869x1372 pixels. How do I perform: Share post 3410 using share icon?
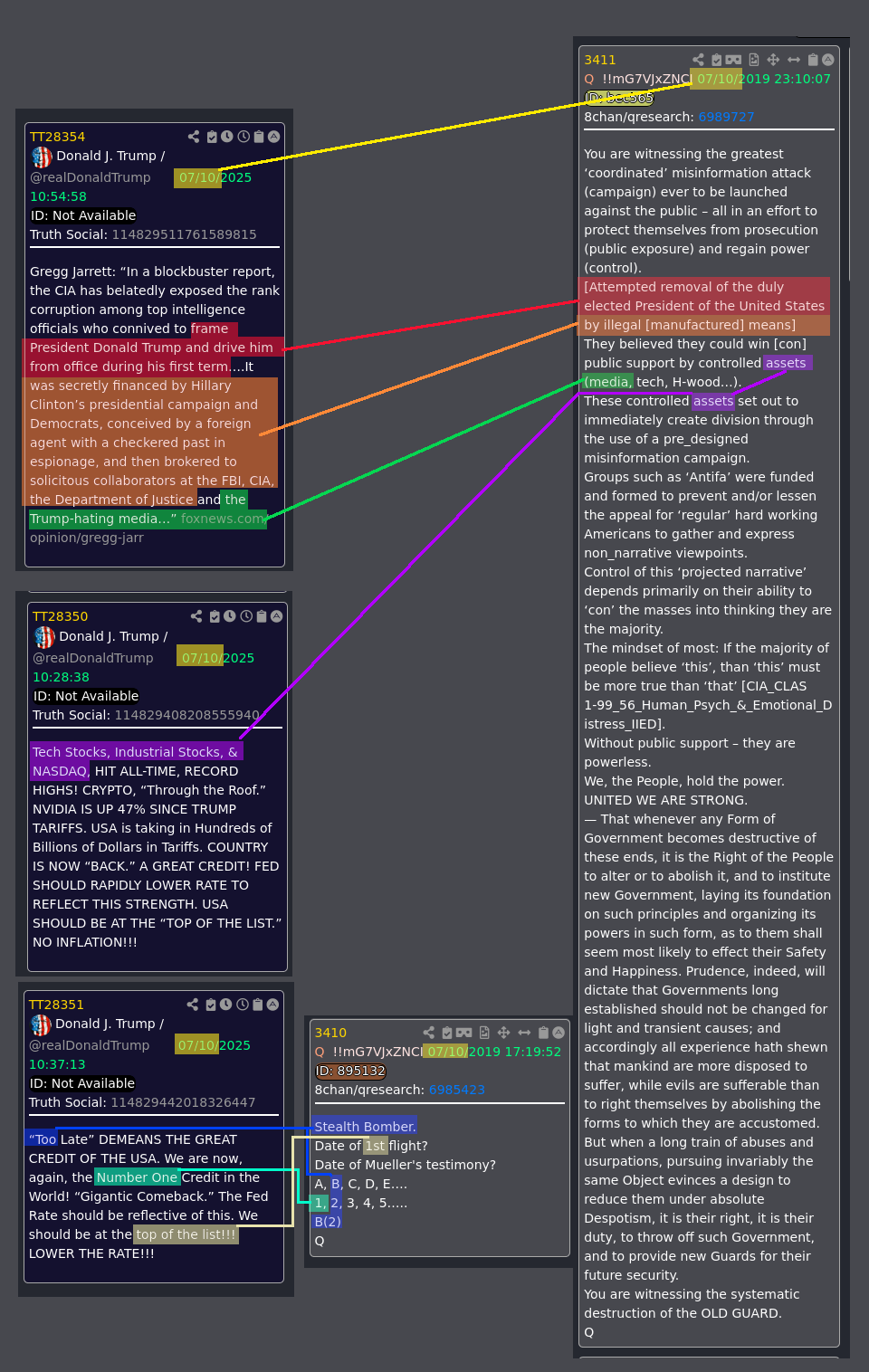point(429,1033)
